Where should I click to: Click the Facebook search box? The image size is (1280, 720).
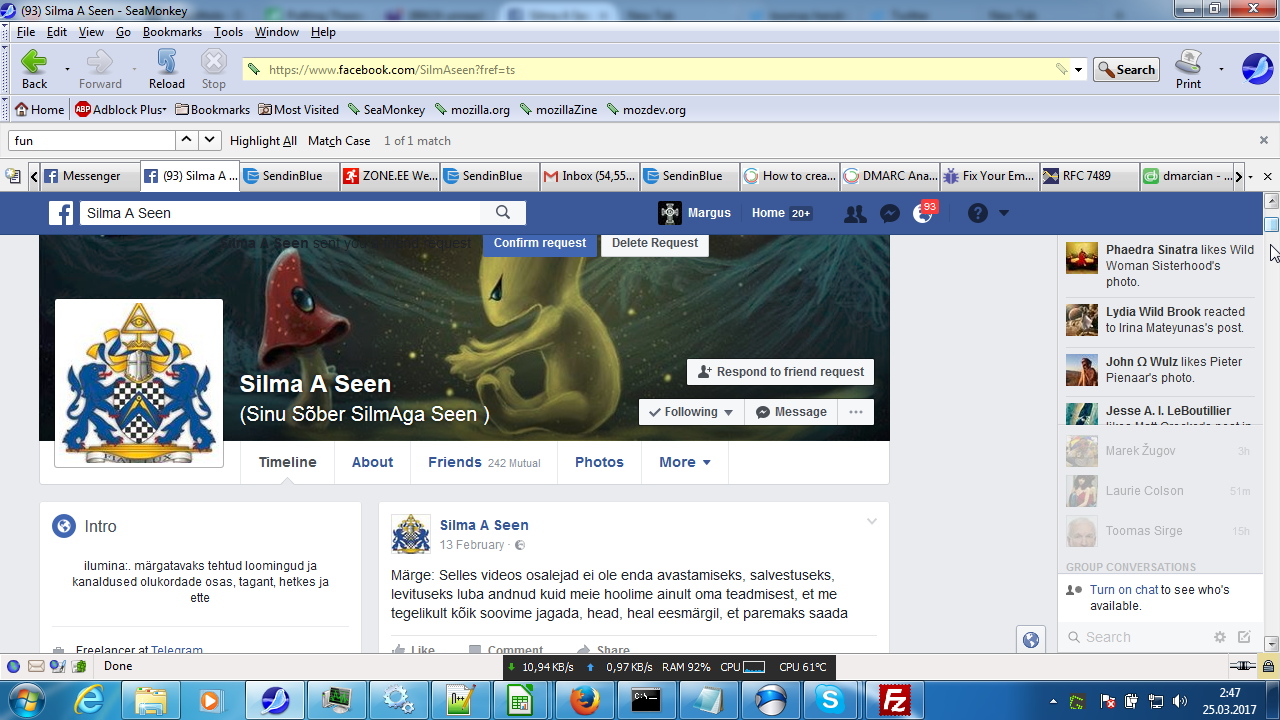[281, 213]
